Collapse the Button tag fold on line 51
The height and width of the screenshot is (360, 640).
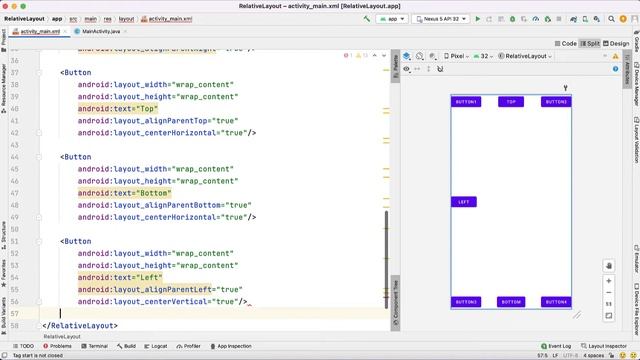pos(39,242)
